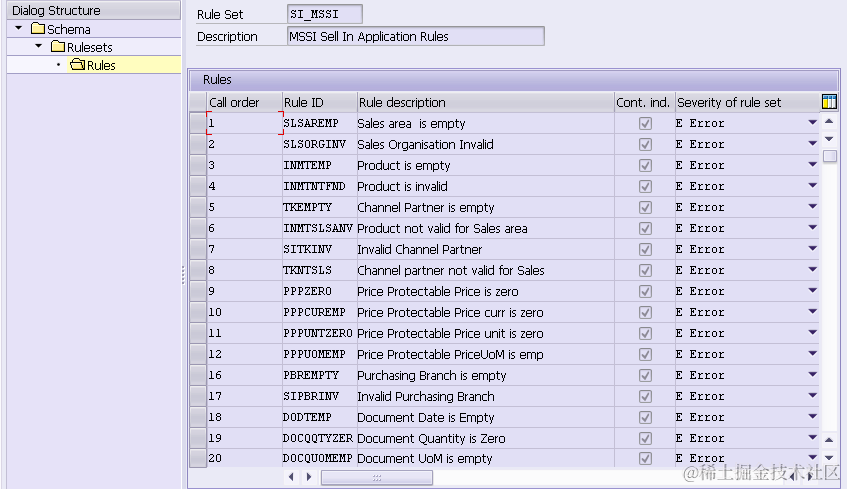Click description 'Invalid Channel Partner'
The width and height of the screenshot is (847, 489).
(x=420, y=249)
